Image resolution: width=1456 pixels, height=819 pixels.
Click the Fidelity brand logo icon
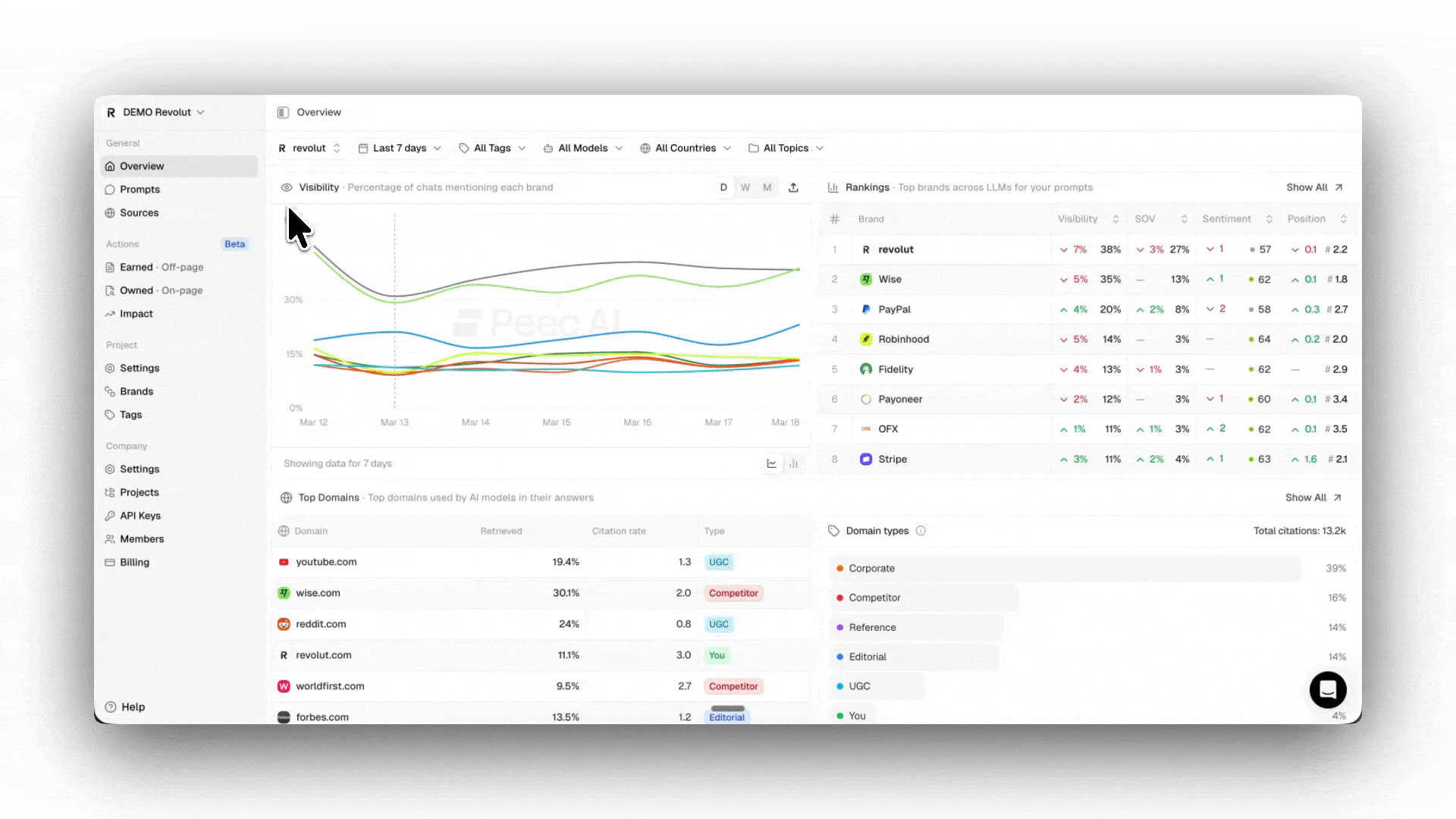[x=866, y=369]
